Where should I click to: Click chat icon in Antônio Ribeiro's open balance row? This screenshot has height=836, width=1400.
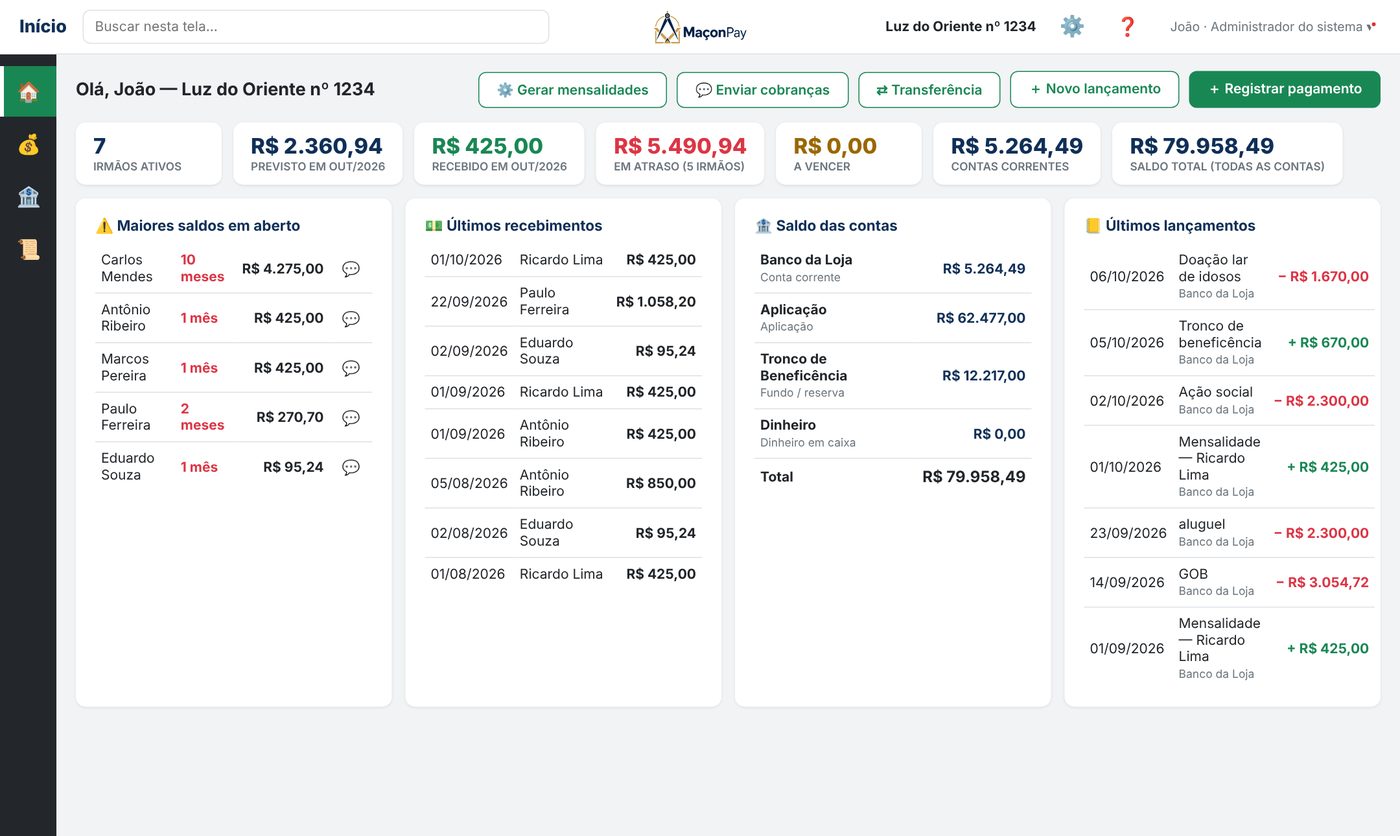(351, 319)
